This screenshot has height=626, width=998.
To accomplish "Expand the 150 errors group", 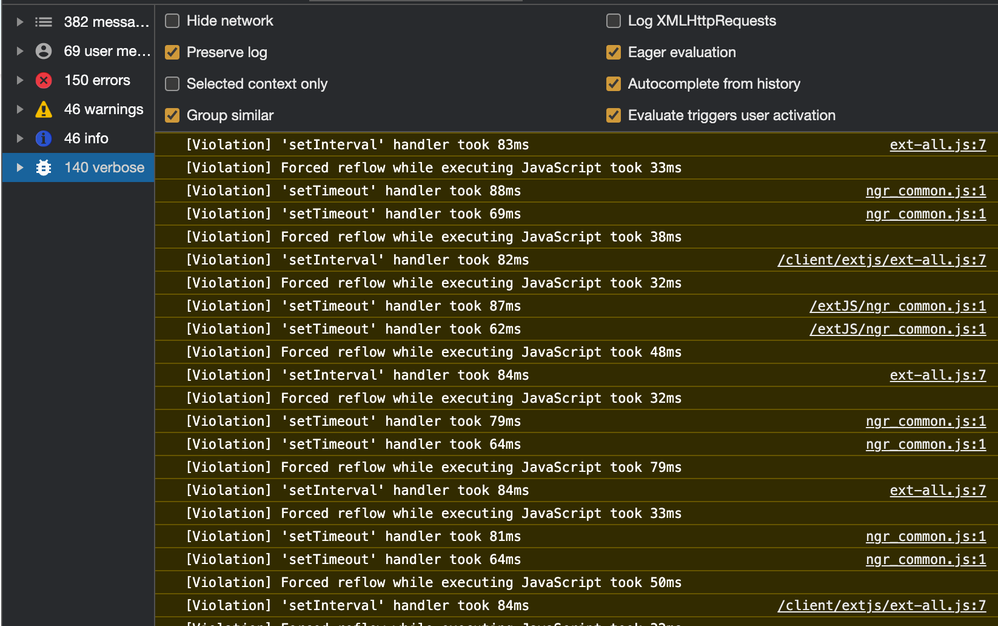I will click(x=20, y=80).
